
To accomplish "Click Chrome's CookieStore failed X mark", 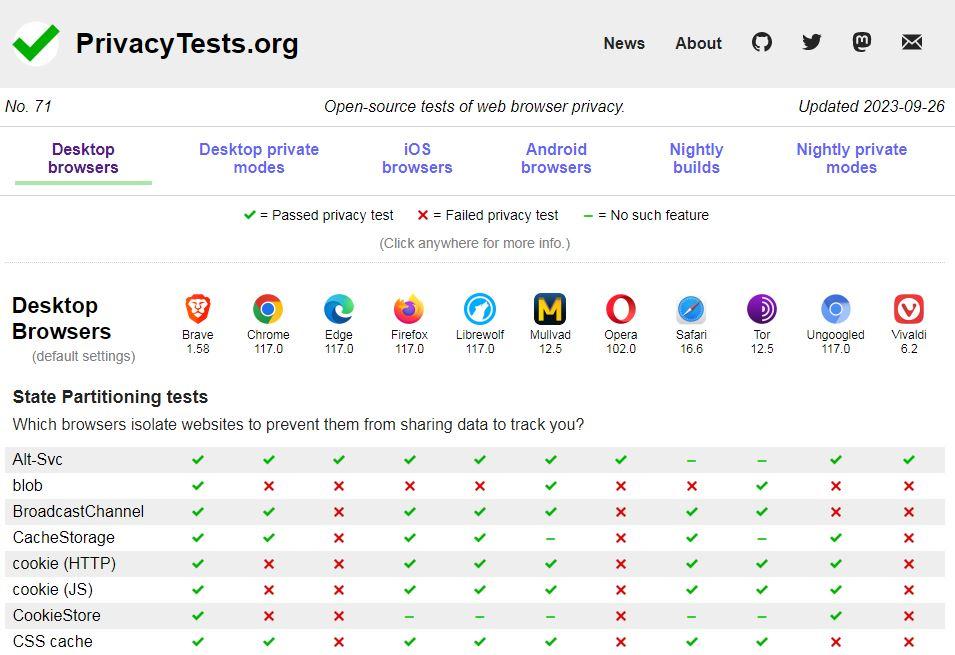I will click(x=269, y=616).
